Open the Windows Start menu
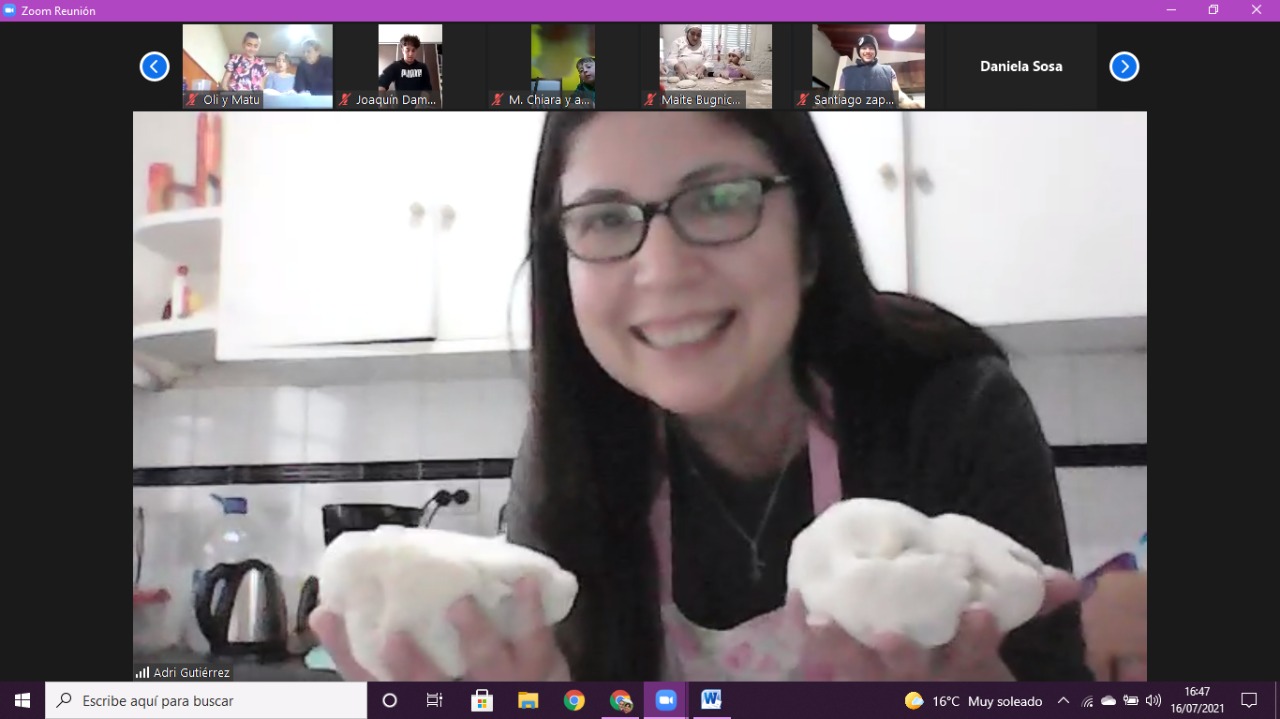1280x719 pixels. pos(22,700)
